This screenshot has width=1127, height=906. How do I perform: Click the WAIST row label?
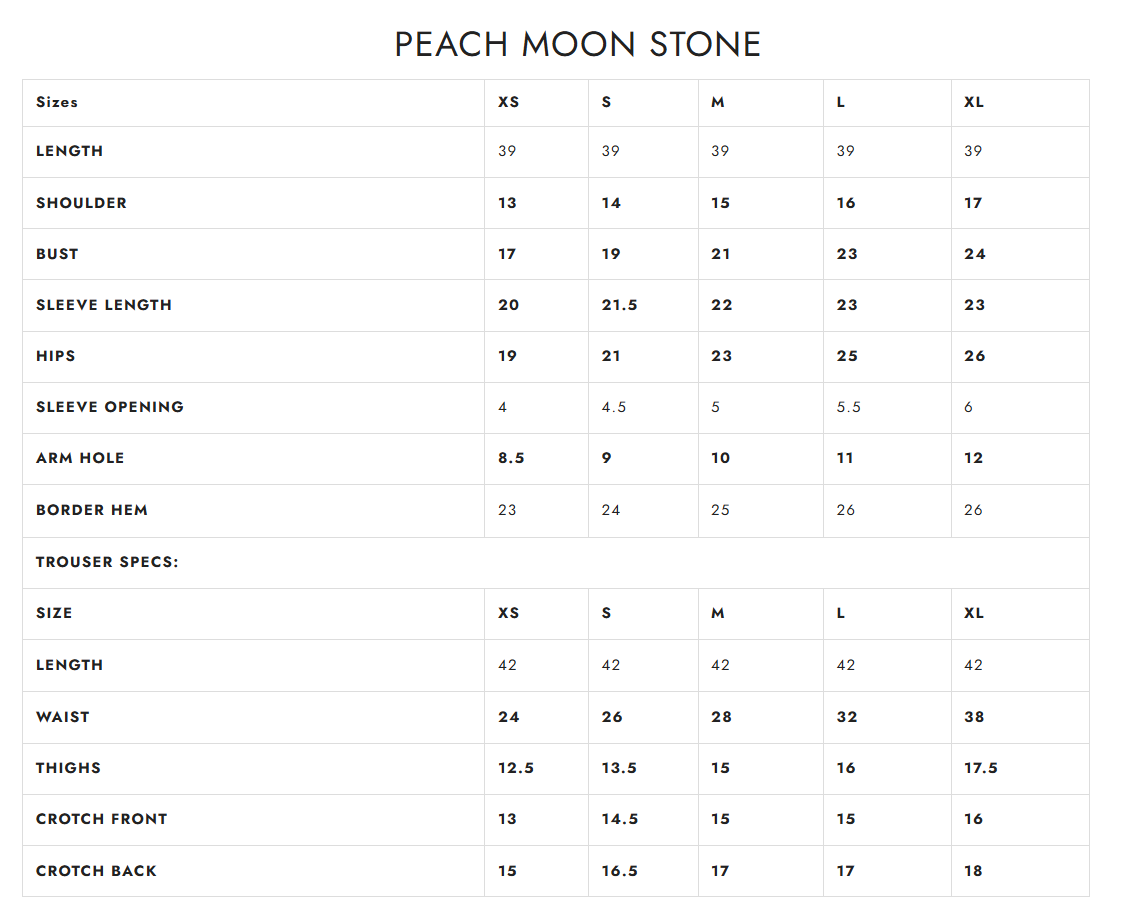tap(63, 716)
